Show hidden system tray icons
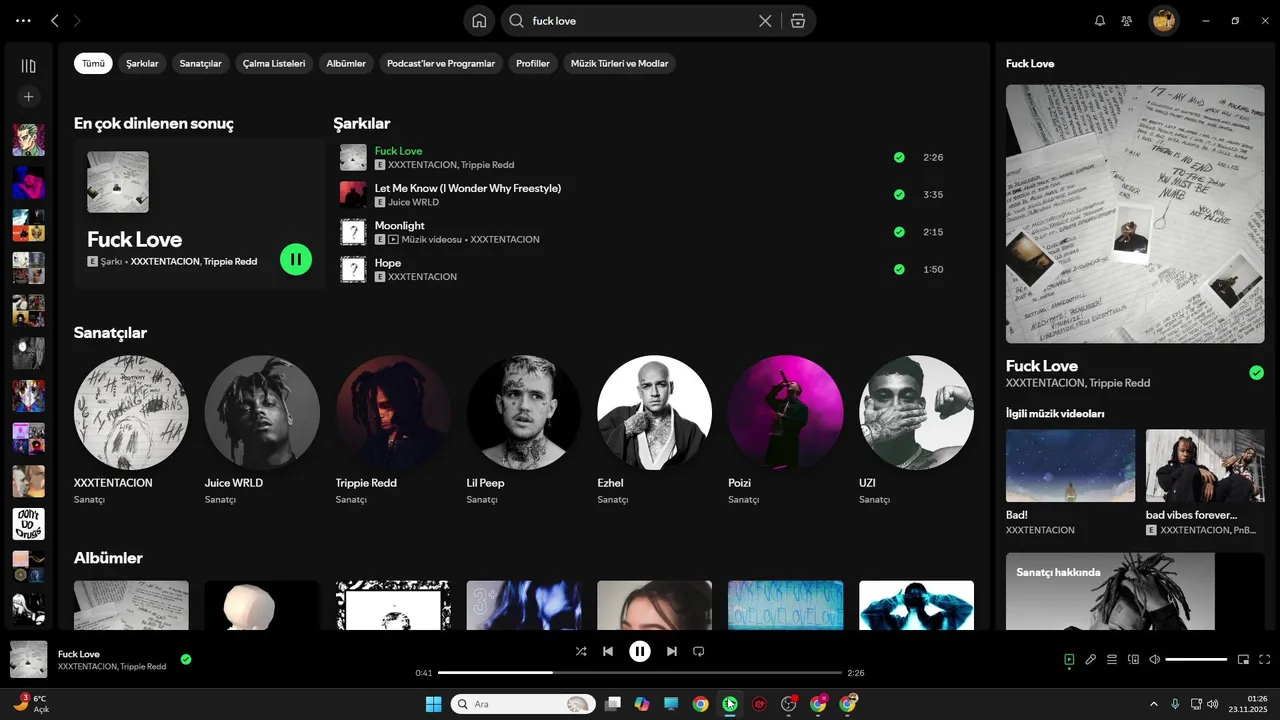Screen dimensions: 1280x720 (1153, 704)
